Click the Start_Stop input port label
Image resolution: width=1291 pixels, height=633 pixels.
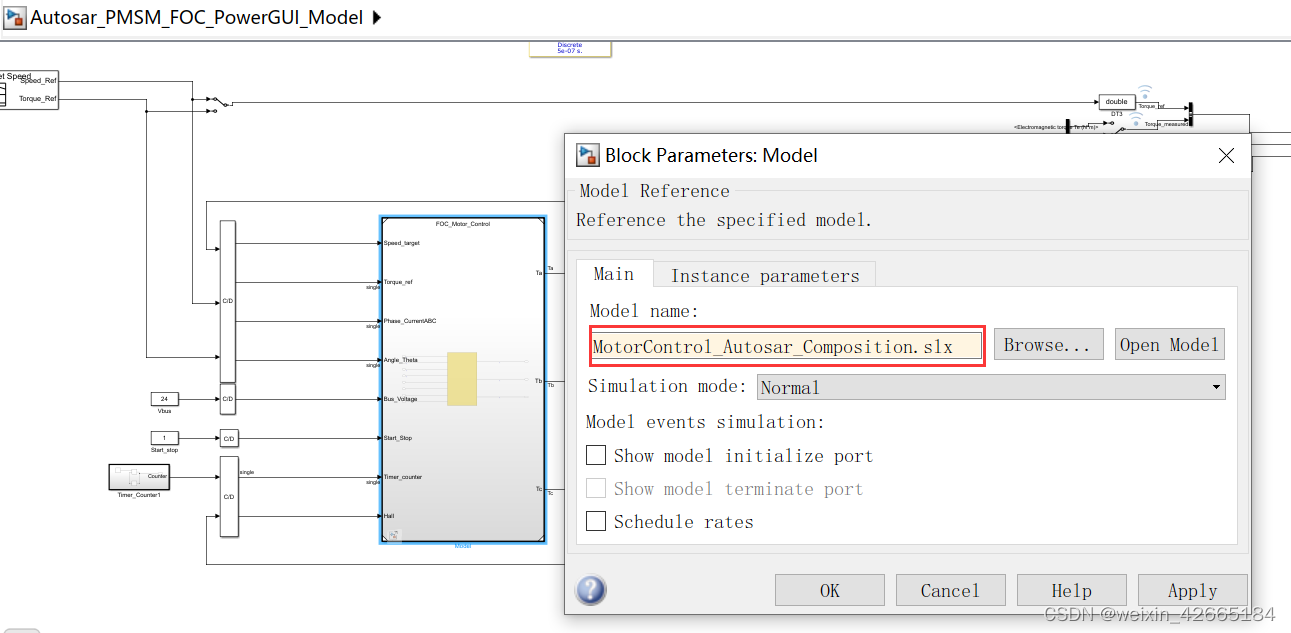tap(397, 438)
